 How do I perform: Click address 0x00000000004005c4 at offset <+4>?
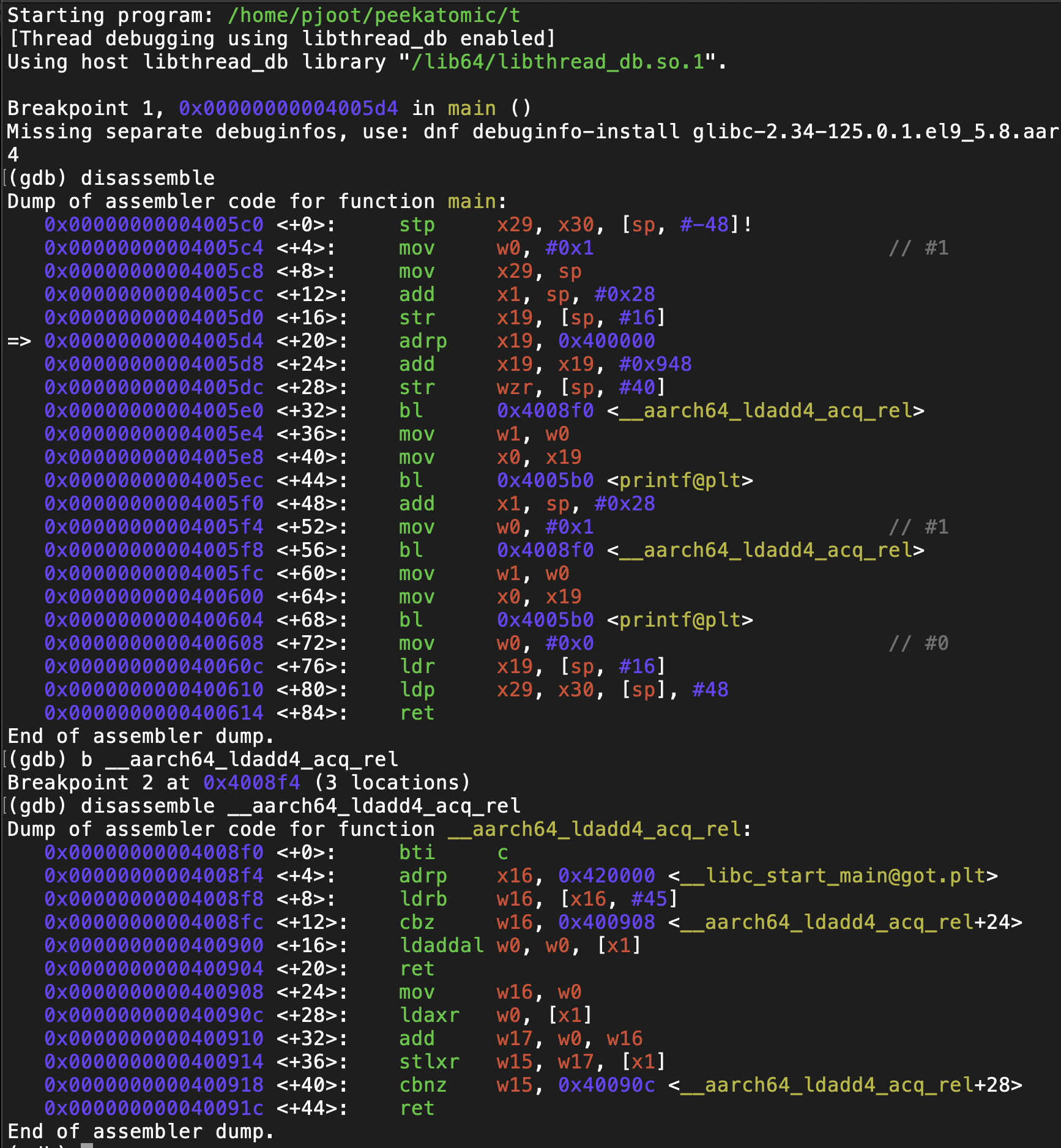pos(154,248)
